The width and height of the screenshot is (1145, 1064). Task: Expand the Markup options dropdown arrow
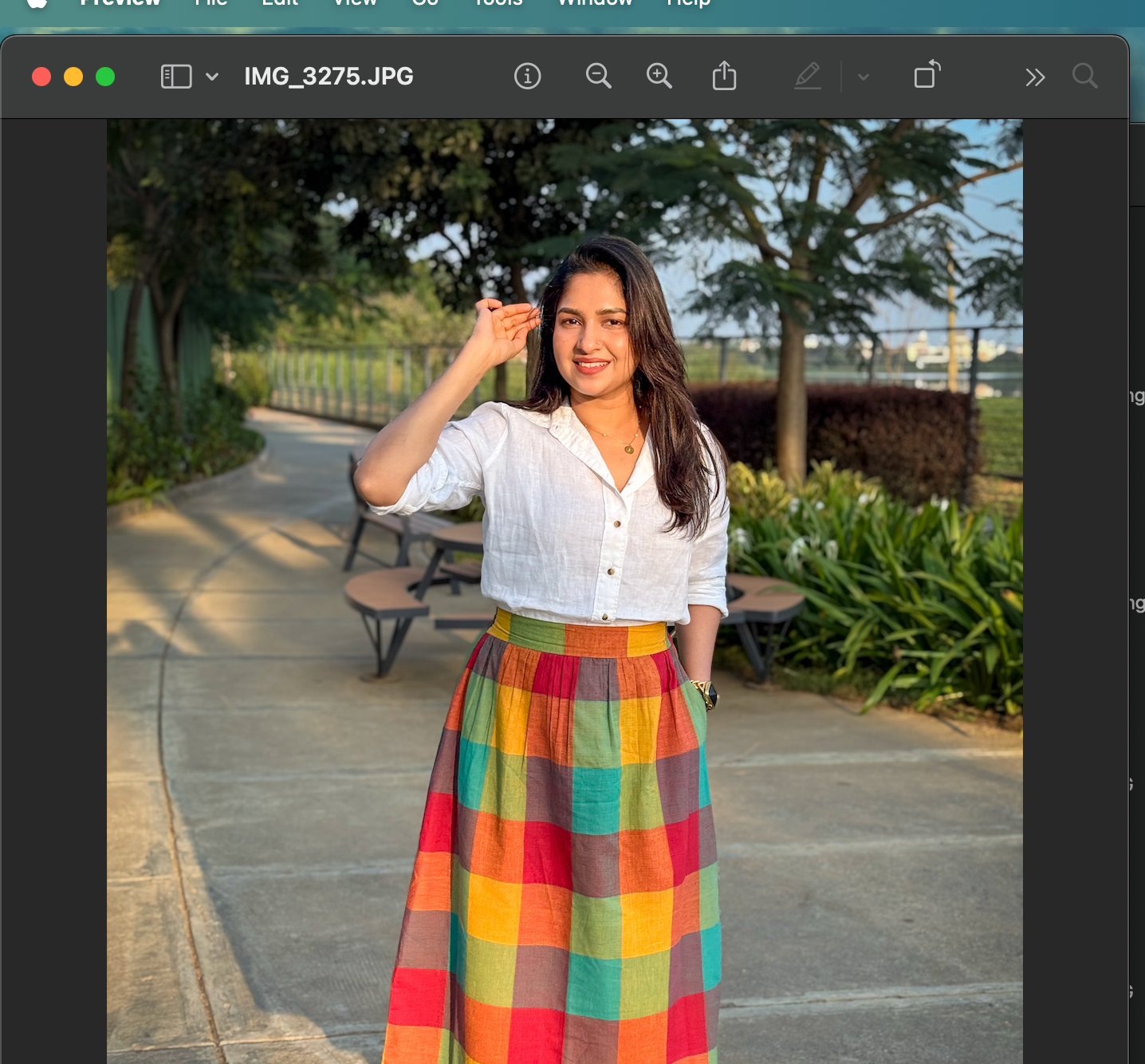(863, 77)
